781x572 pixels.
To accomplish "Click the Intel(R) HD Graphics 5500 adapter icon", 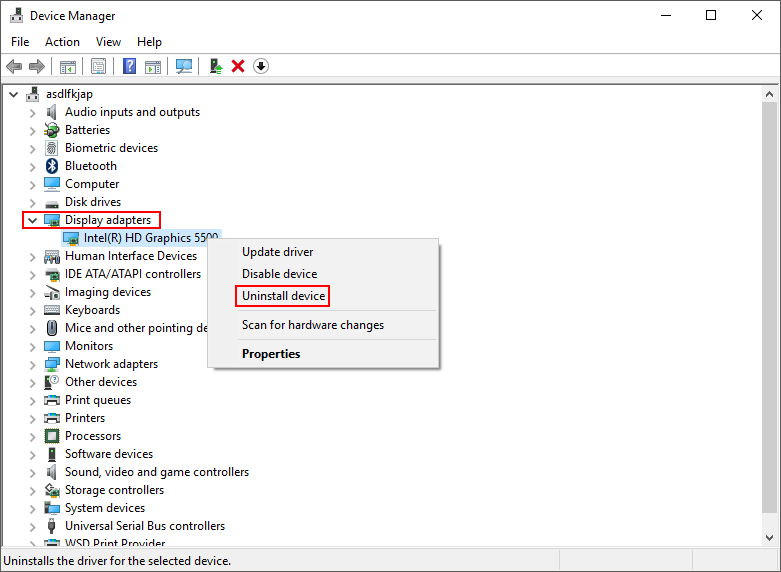I will coord(71,238).
